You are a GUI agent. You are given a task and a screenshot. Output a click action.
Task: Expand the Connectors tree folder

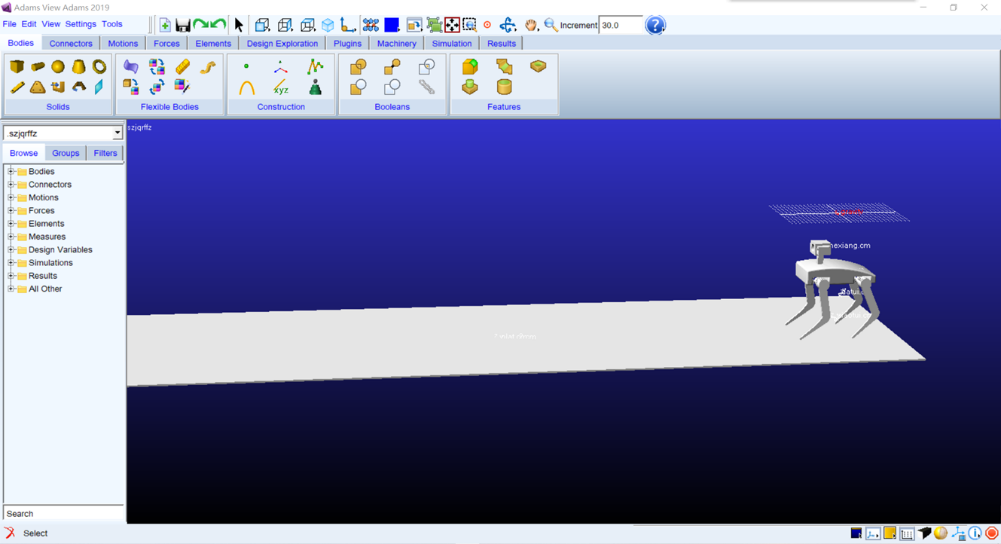(11, 185)
